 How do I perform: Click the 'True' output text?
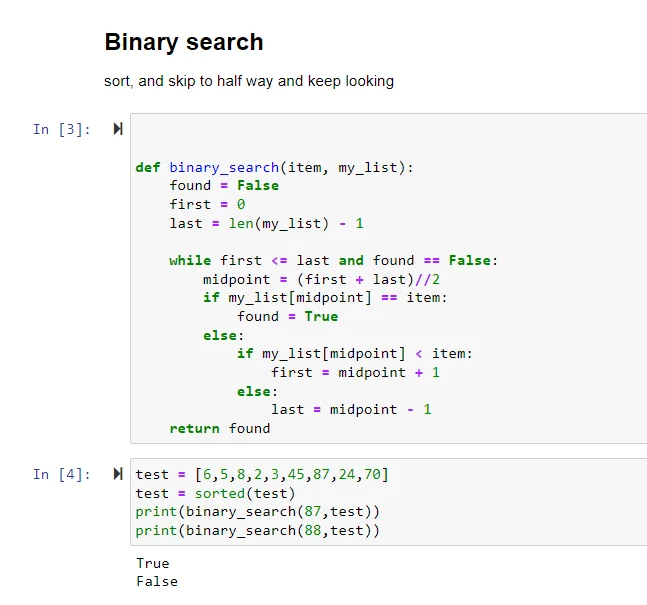[153, 563]
